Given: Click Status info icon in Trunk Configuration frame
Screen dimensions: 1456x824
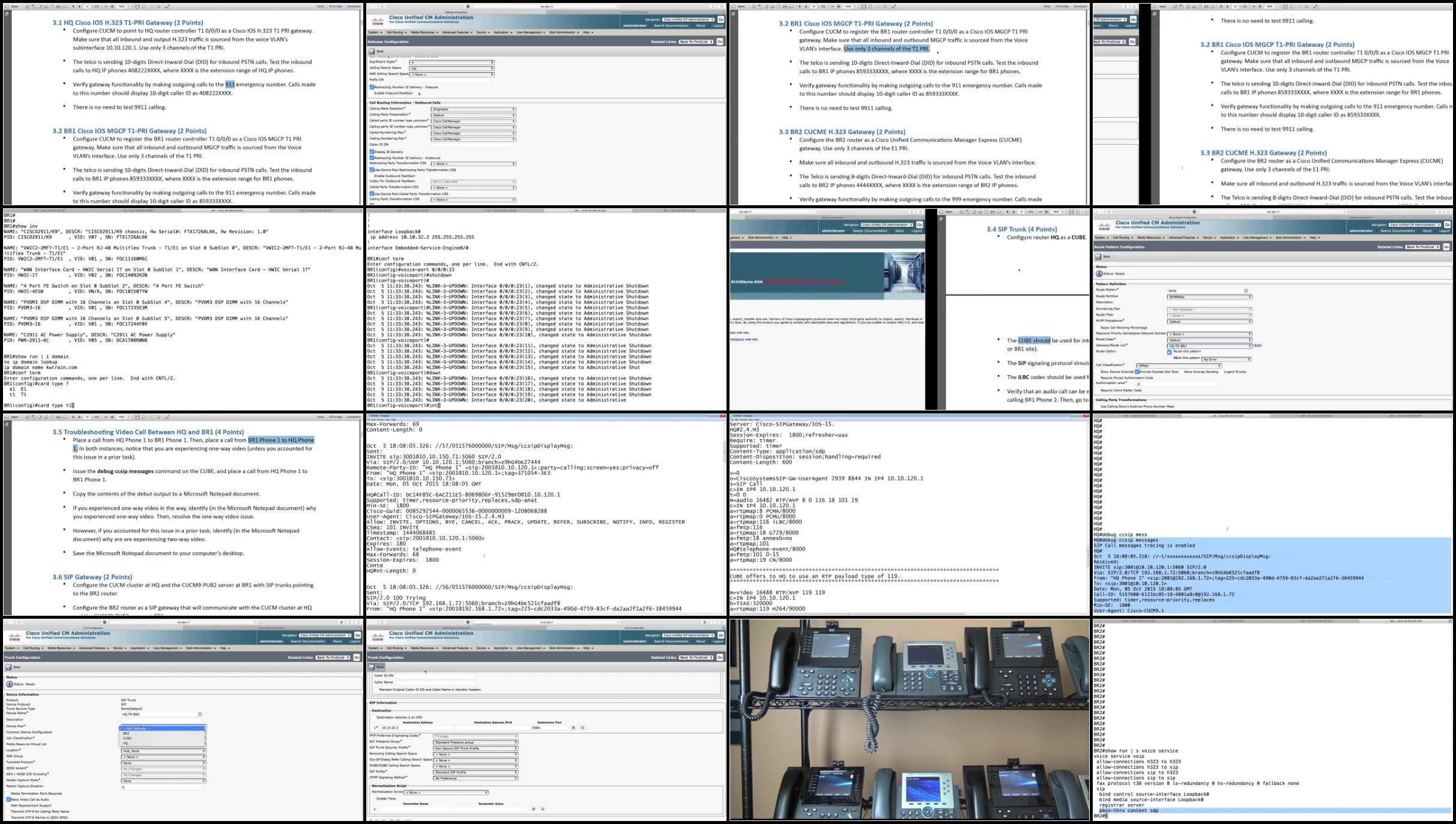Looking at the screenshot, I should coord(9,684).
